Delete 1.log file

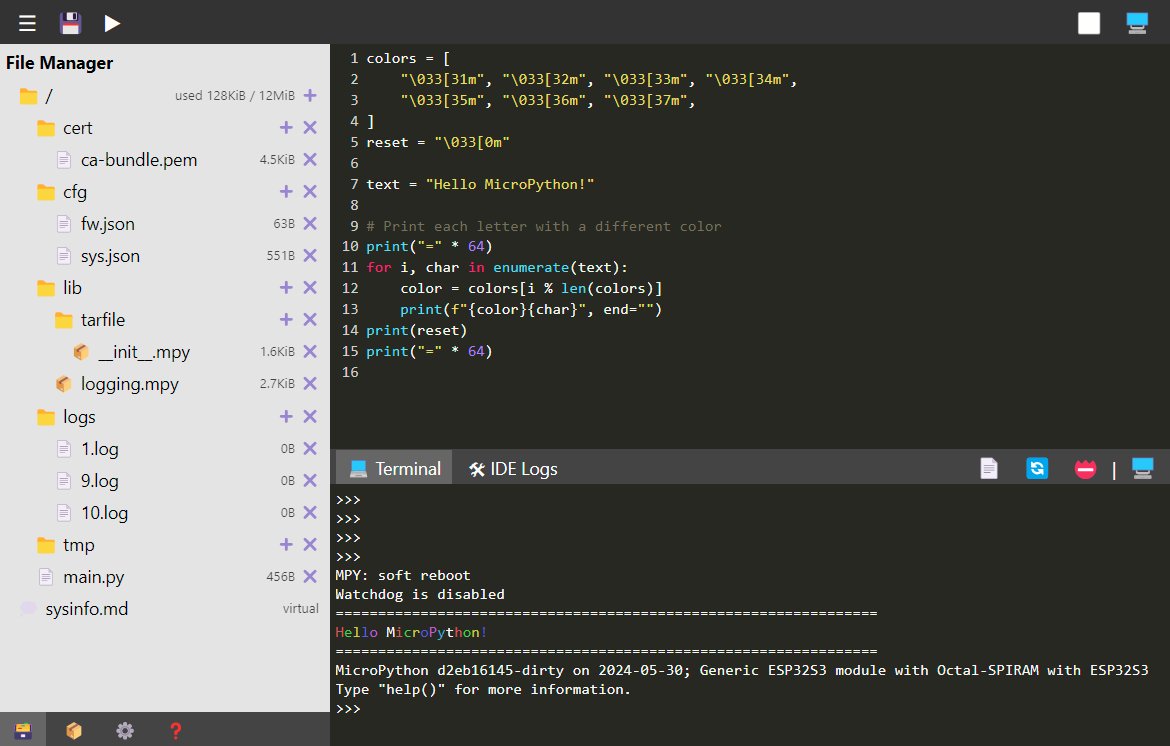[x=310, y=448]
